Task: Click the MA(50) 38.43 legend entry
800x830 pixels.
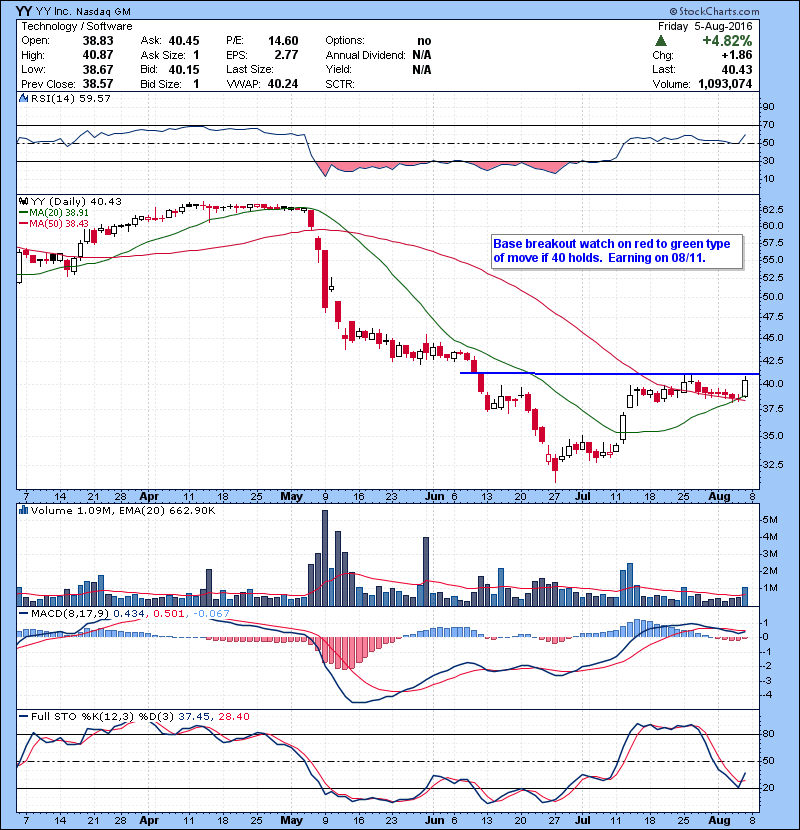Action: (x=54, y=223)
